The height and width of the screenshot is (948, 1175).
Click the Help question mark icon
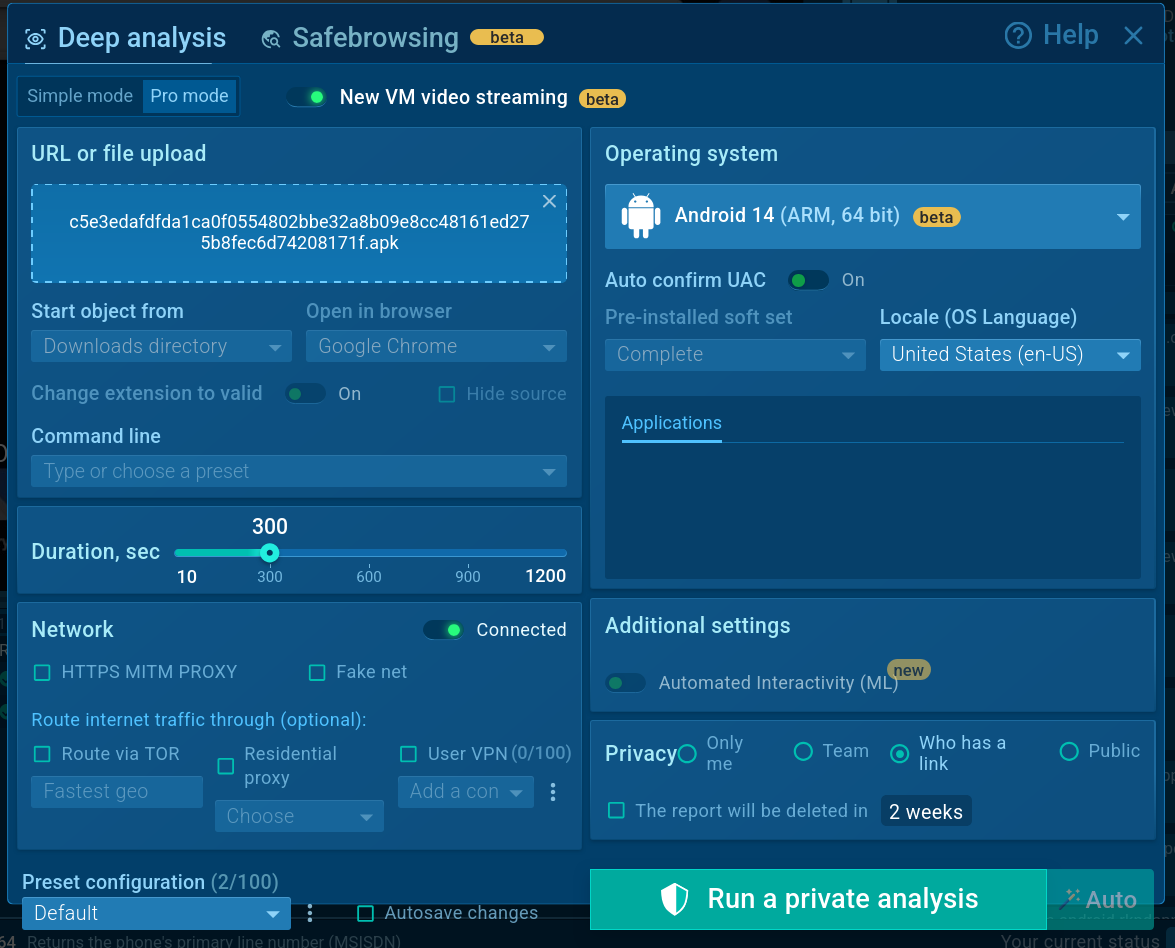[1018, 35]
